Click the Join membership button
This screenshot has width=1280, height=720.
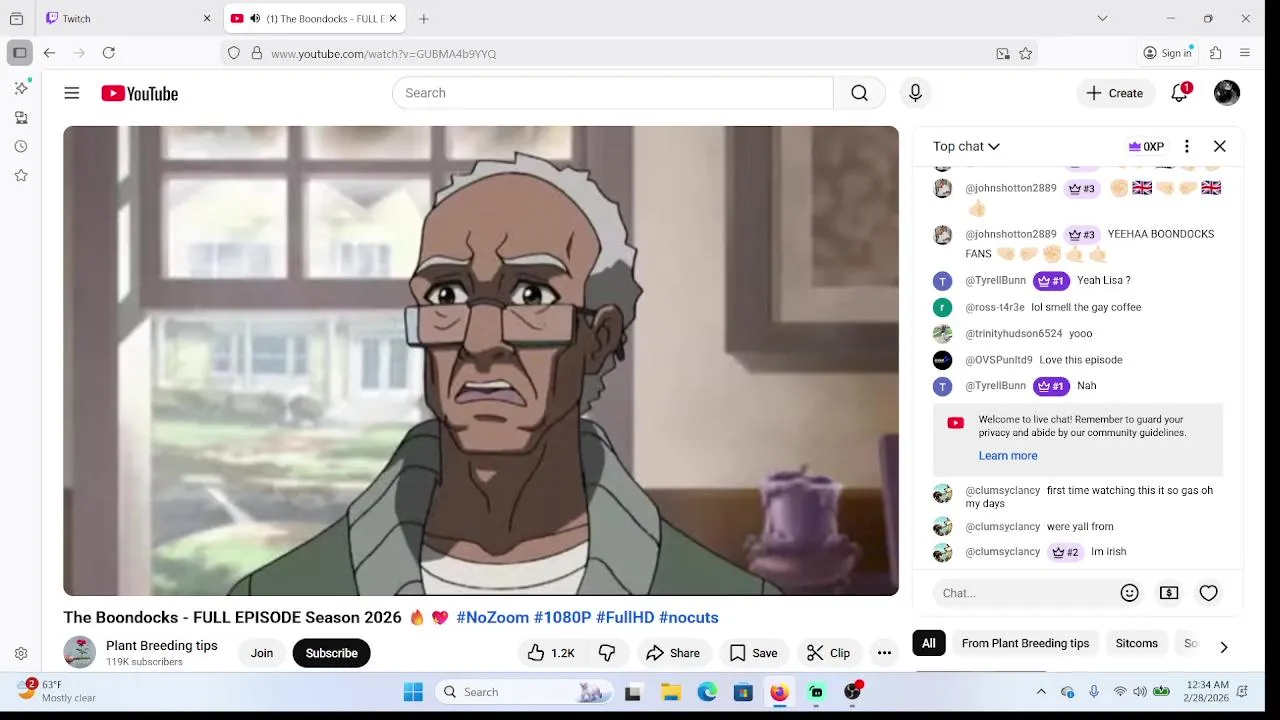pyautogui.click(x=262, y=653)
